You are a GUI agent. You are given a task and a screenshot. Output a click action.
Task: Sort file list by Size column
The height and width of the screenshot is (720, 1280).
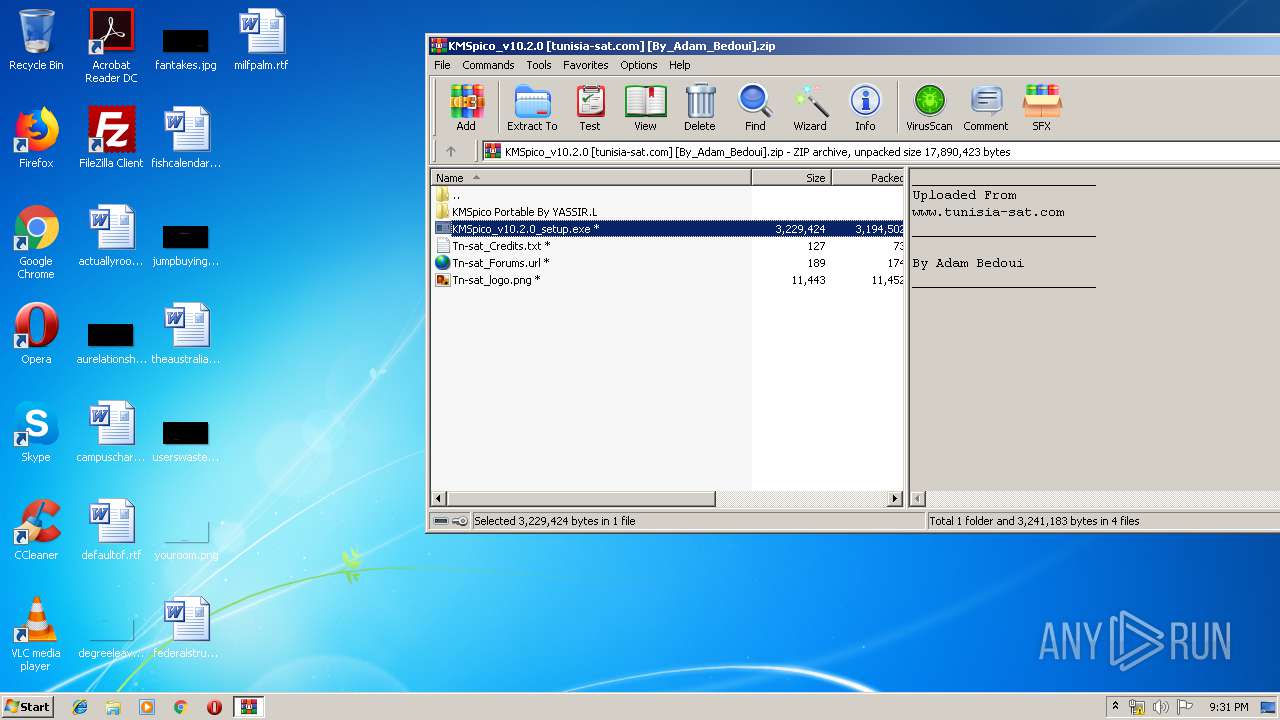click(x=791, y=178)
